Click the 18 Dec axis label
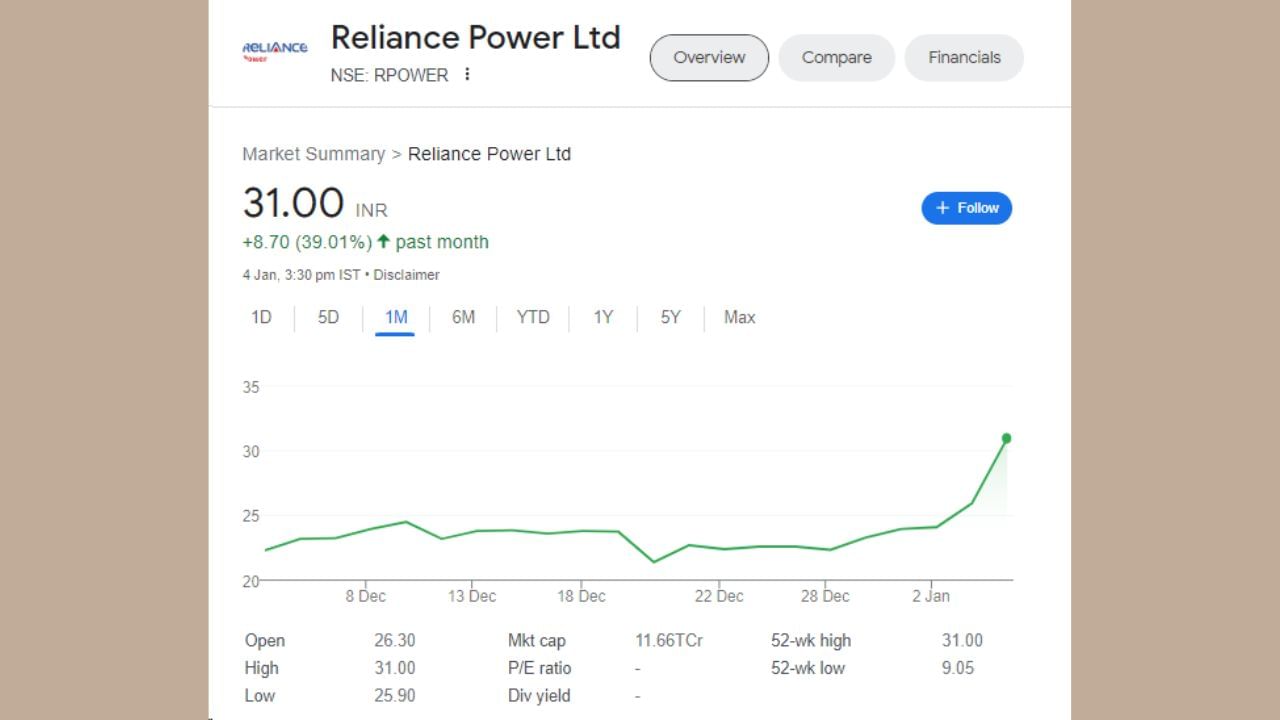 581,596
